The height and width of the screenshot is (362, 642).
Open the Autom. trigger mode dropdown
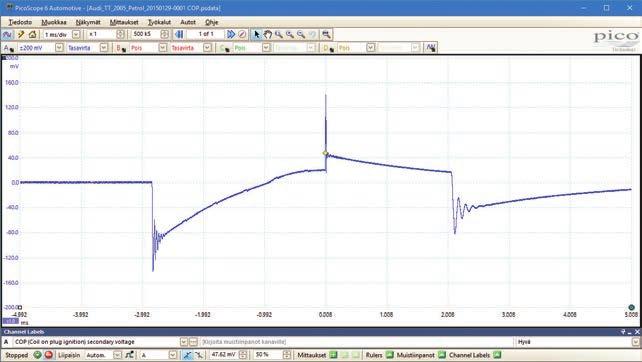(118, 355)
